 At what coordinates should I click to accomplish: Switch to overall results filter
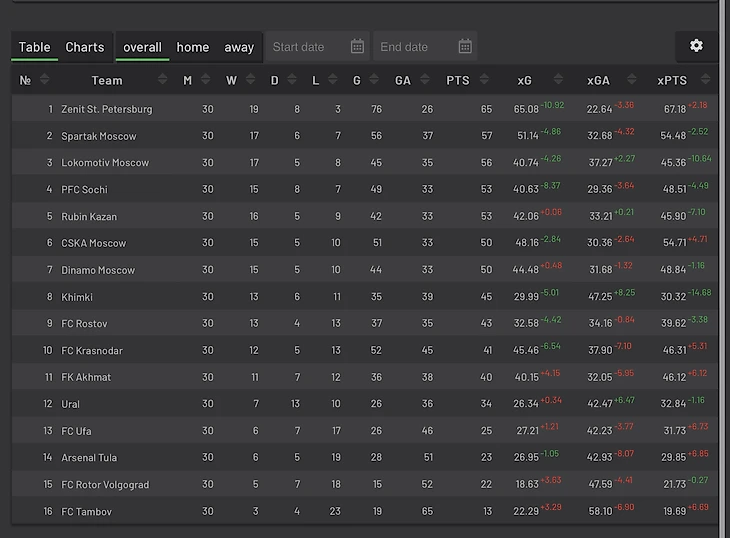[x=142, y=47]
